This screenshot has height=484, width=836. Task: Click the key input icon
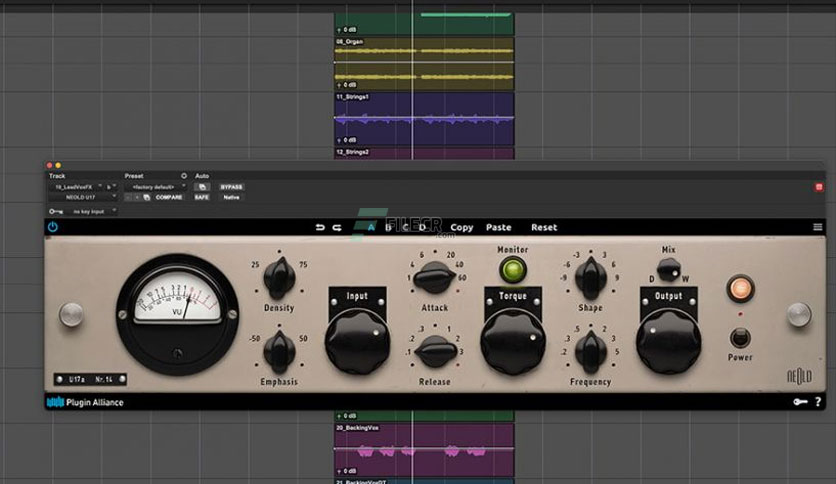click(55, 212)
